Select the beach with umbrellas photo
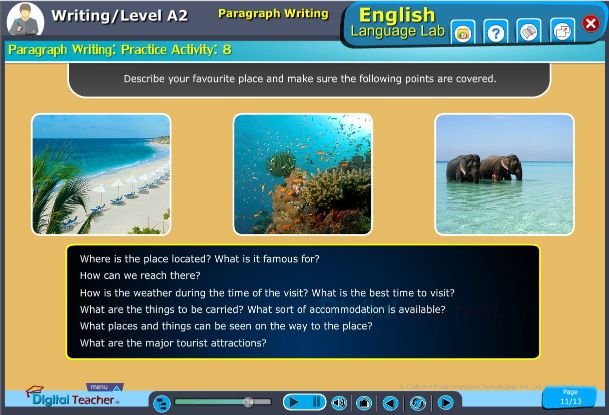 coord(101,174)
